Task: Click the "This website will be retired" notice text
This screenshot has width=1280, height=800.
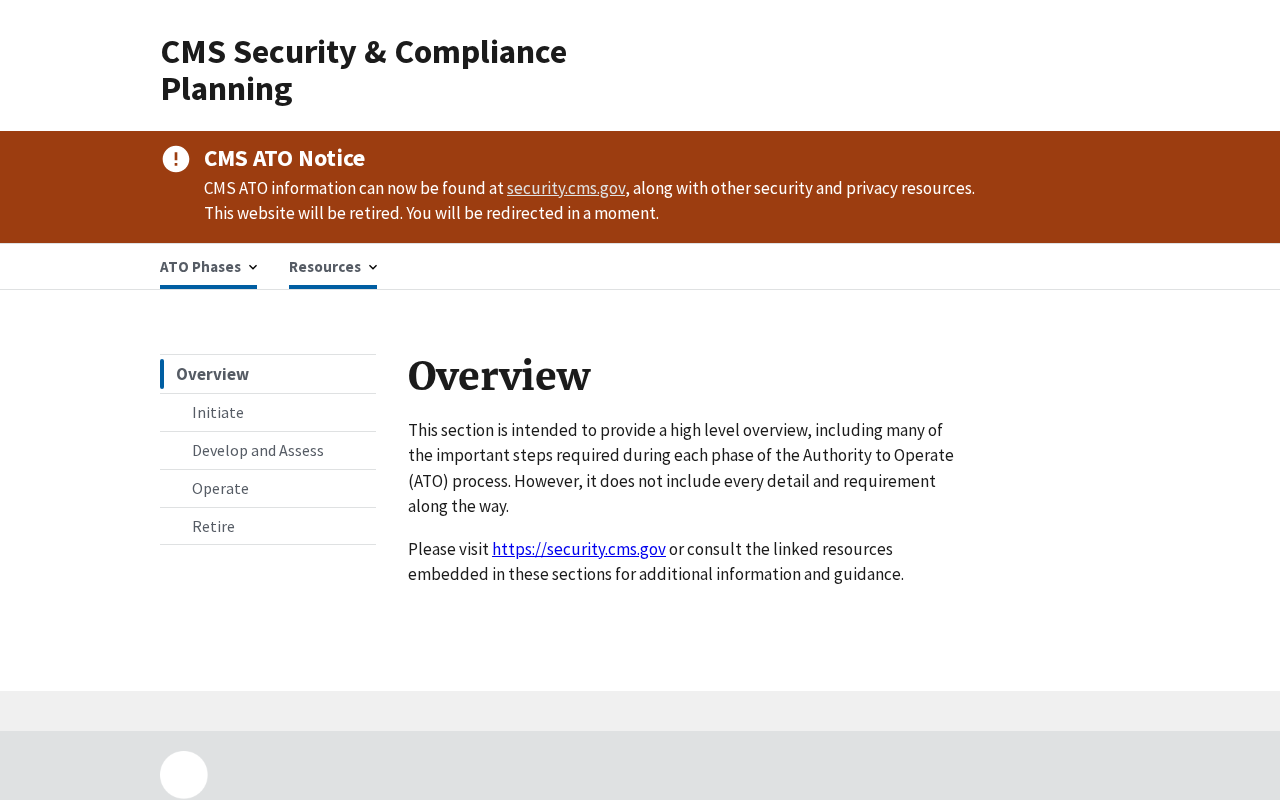Action: click(431, 213)
